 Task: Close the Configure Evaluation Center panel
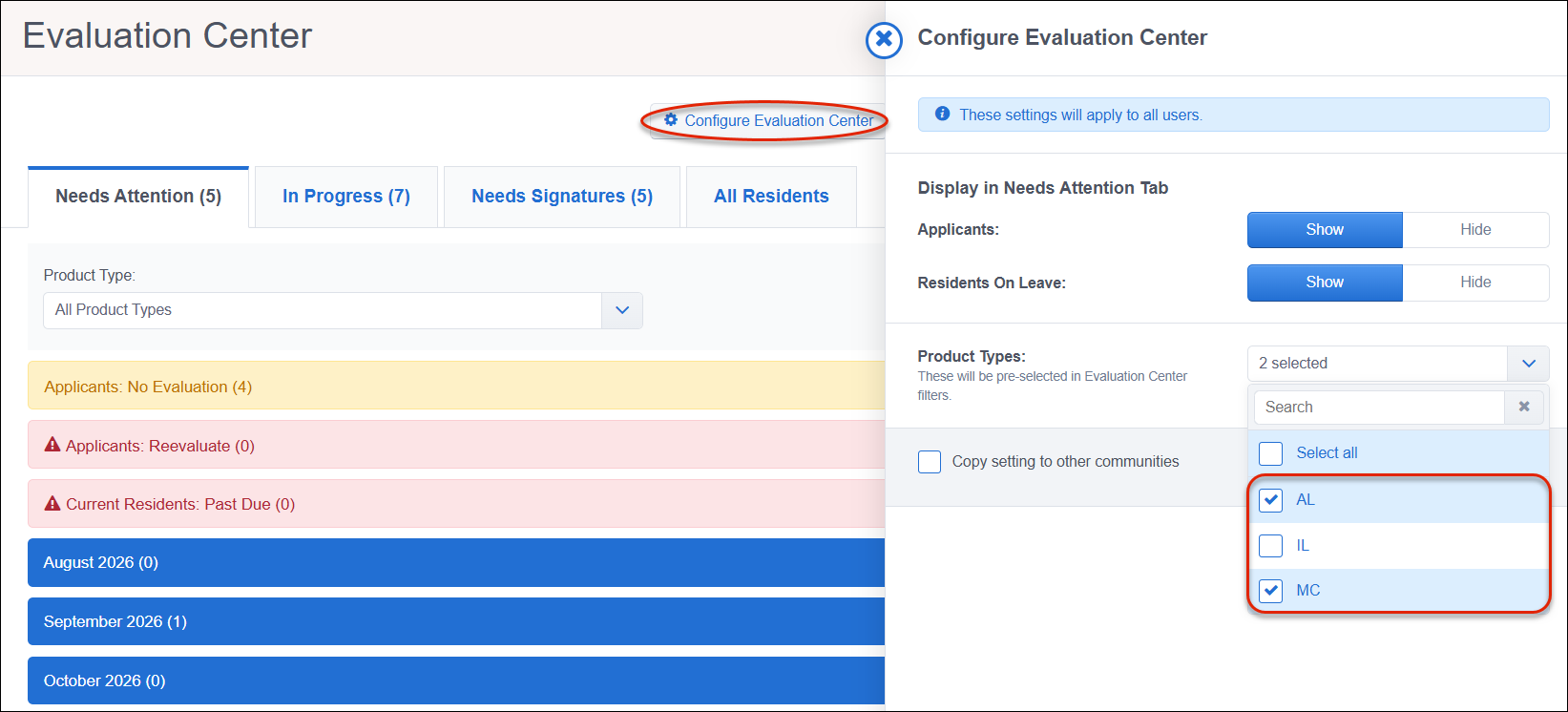pos(884,40)
